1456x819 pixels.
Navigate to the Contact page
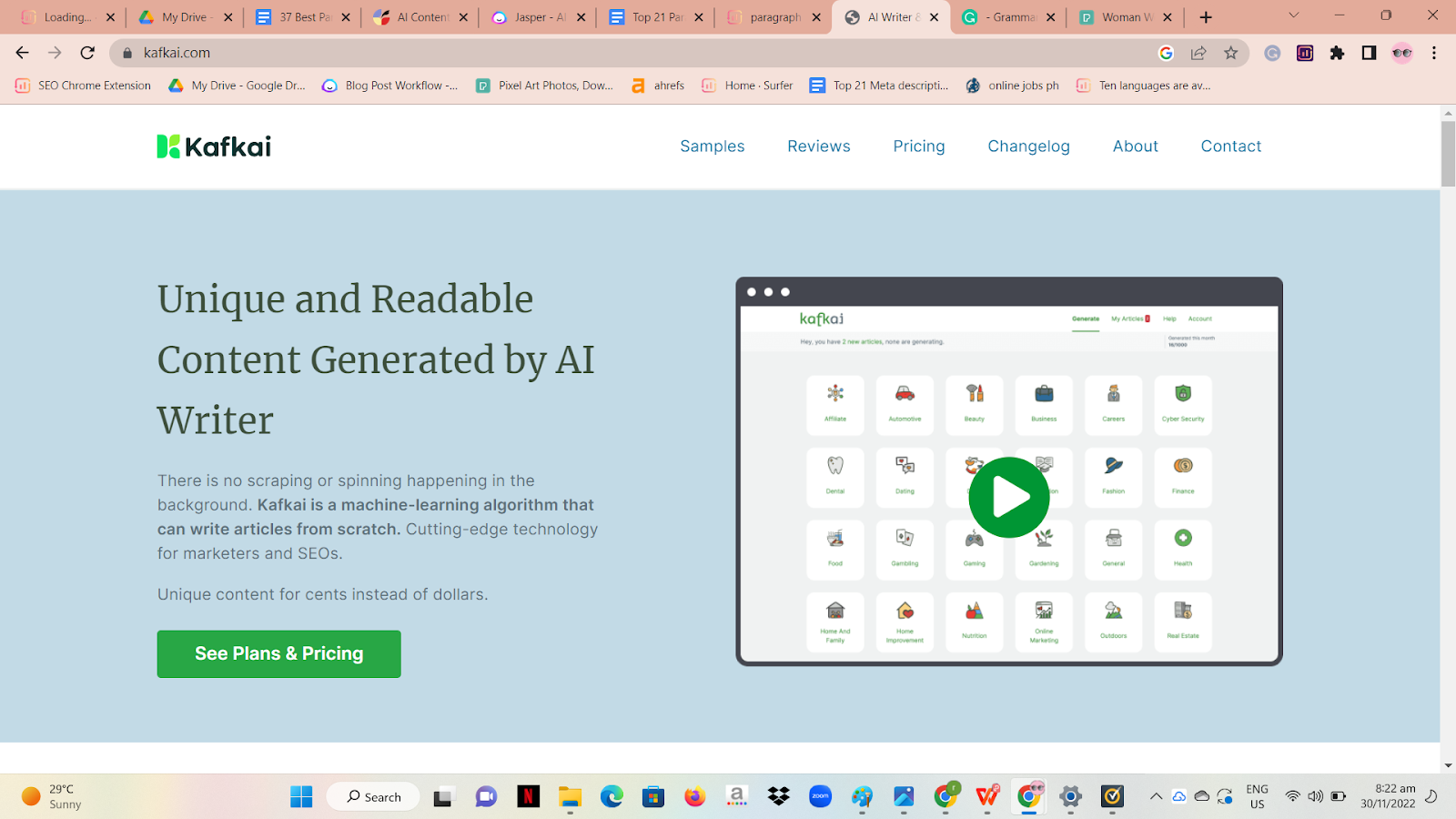point(1231,147)
